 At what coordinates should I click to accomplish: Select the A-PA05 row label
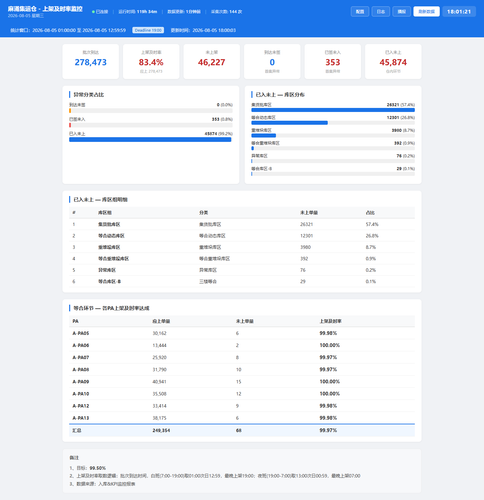(x=81, y=333)
